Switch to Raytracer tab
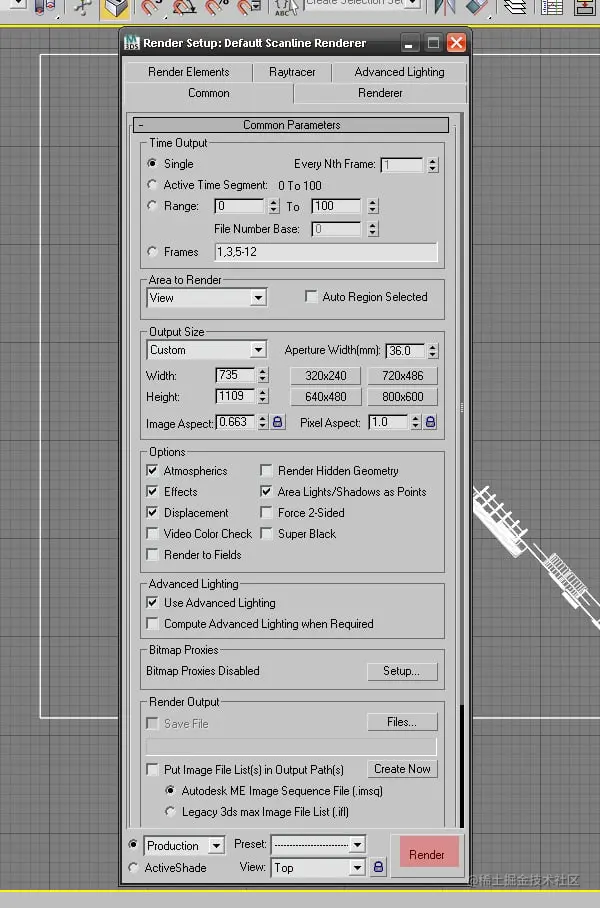 (292, 72)
